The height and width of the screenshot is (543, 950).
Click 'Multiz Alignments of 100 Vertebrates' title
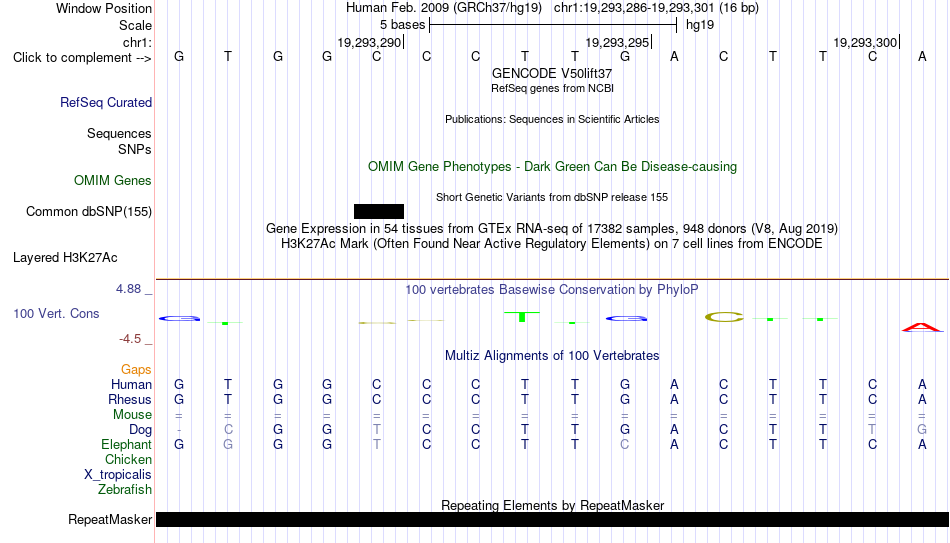click(x=552, y=356)
